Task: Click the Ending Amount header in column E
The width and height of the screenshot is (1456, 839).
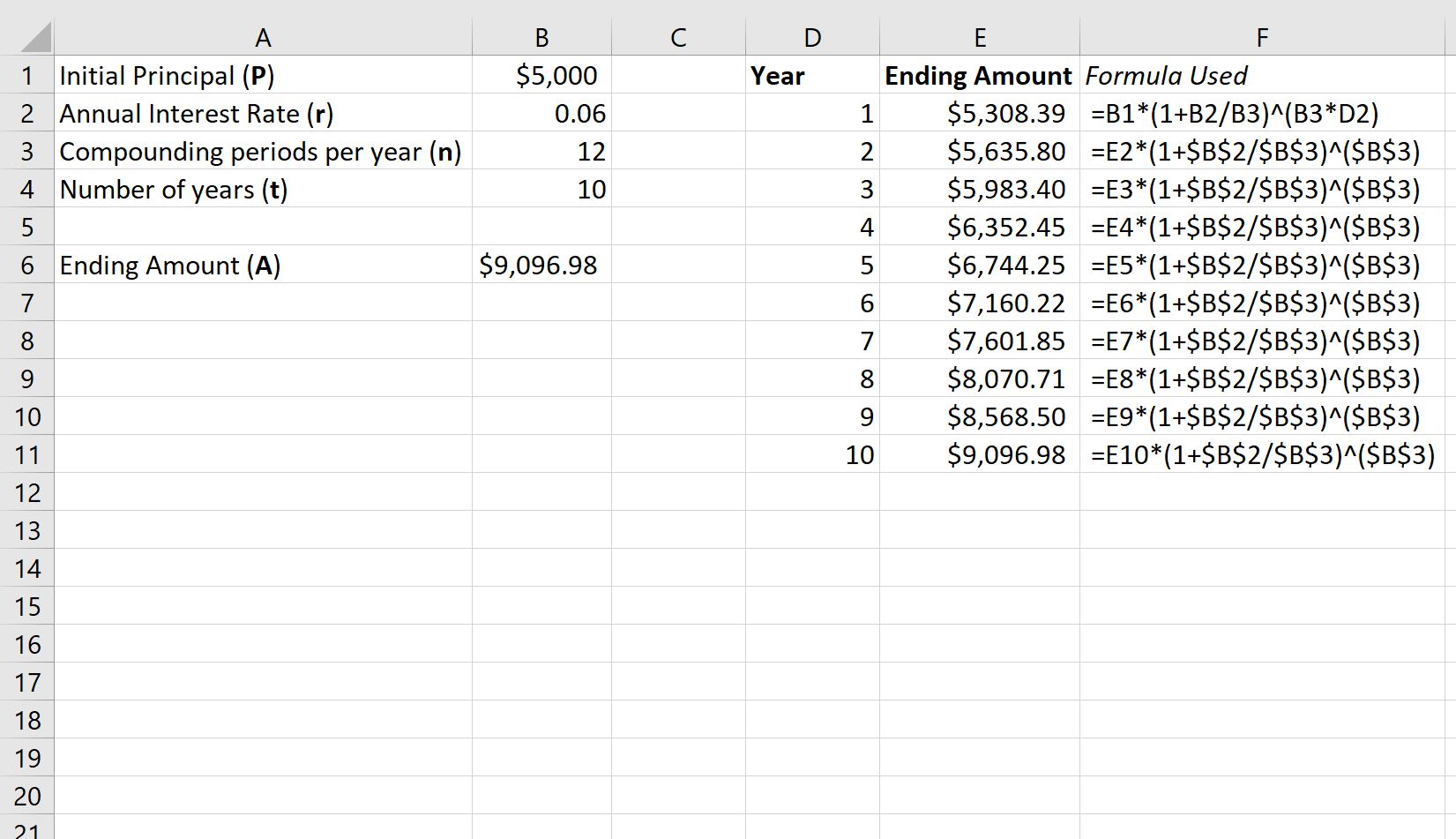Action: pos(980,75)
